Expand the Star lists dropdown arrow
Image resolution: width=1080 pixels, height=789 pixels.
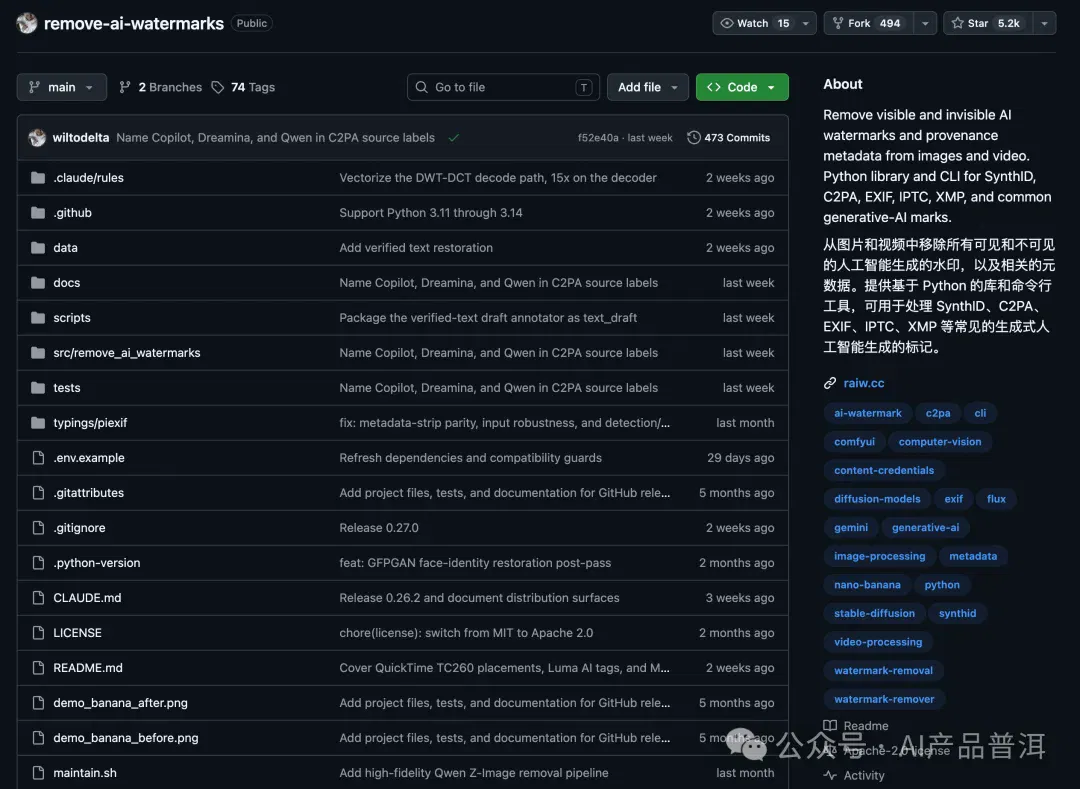point(1044,23)
